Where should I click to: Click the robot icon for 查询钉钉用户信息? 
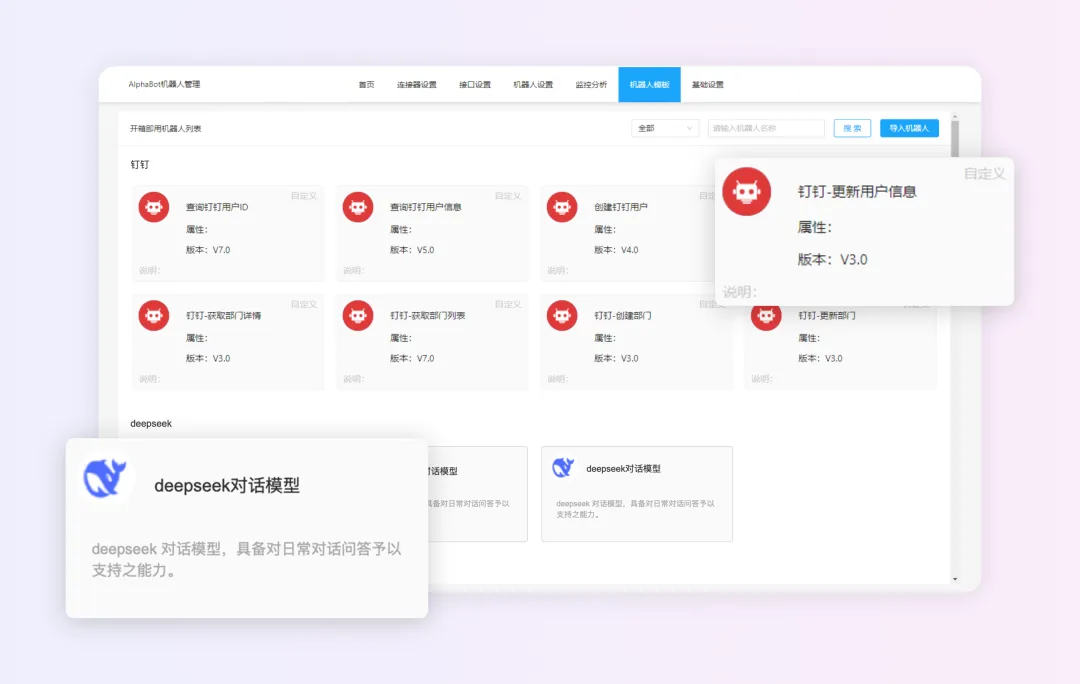point(358,207)
